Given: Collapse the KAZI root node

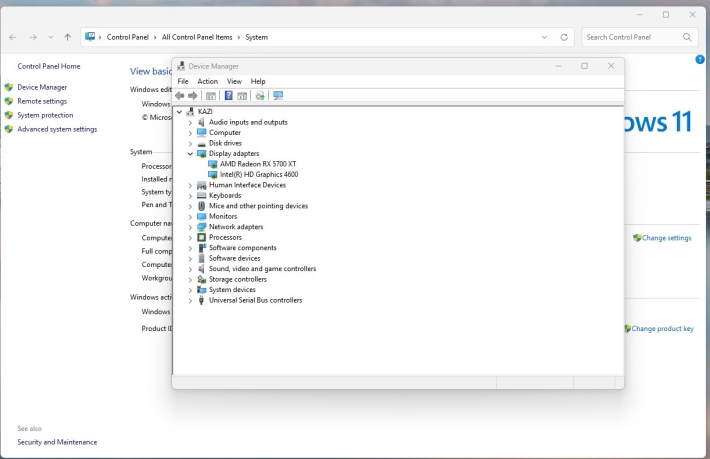Looking at the screenshot, I should pyautogui.click(x=179, y=111).
